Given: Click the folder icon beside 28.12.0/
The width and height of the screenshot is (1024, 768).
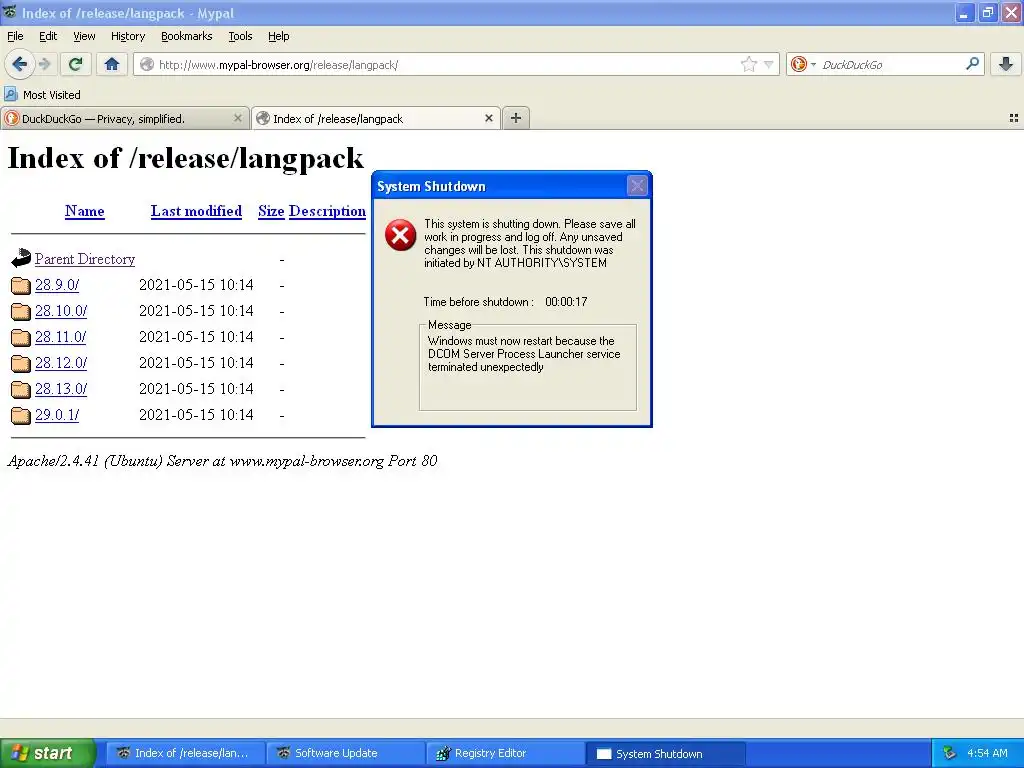Looking at the screenshot, I should [21, 363].
